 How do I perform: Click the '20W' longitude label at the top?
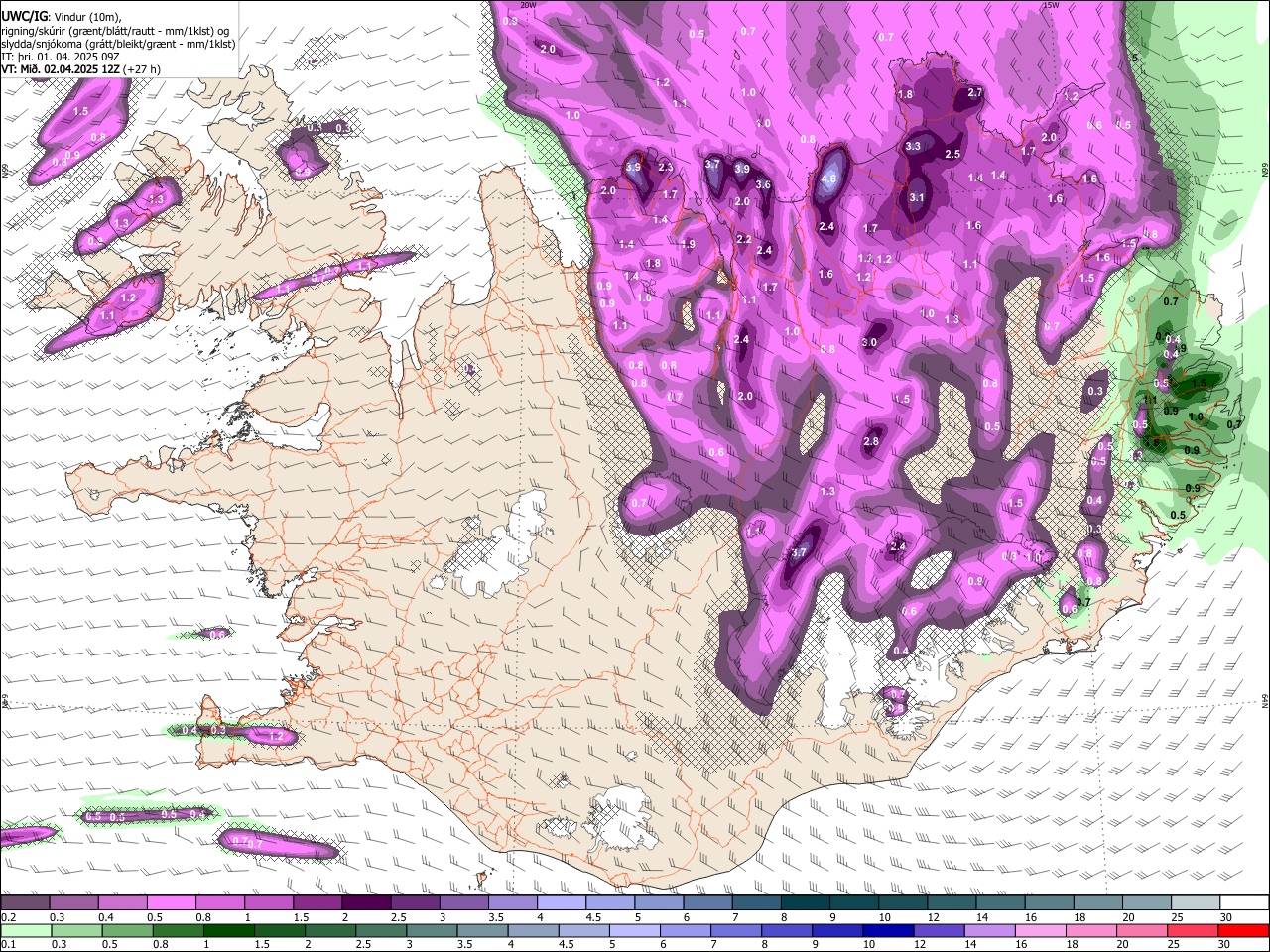528,5
